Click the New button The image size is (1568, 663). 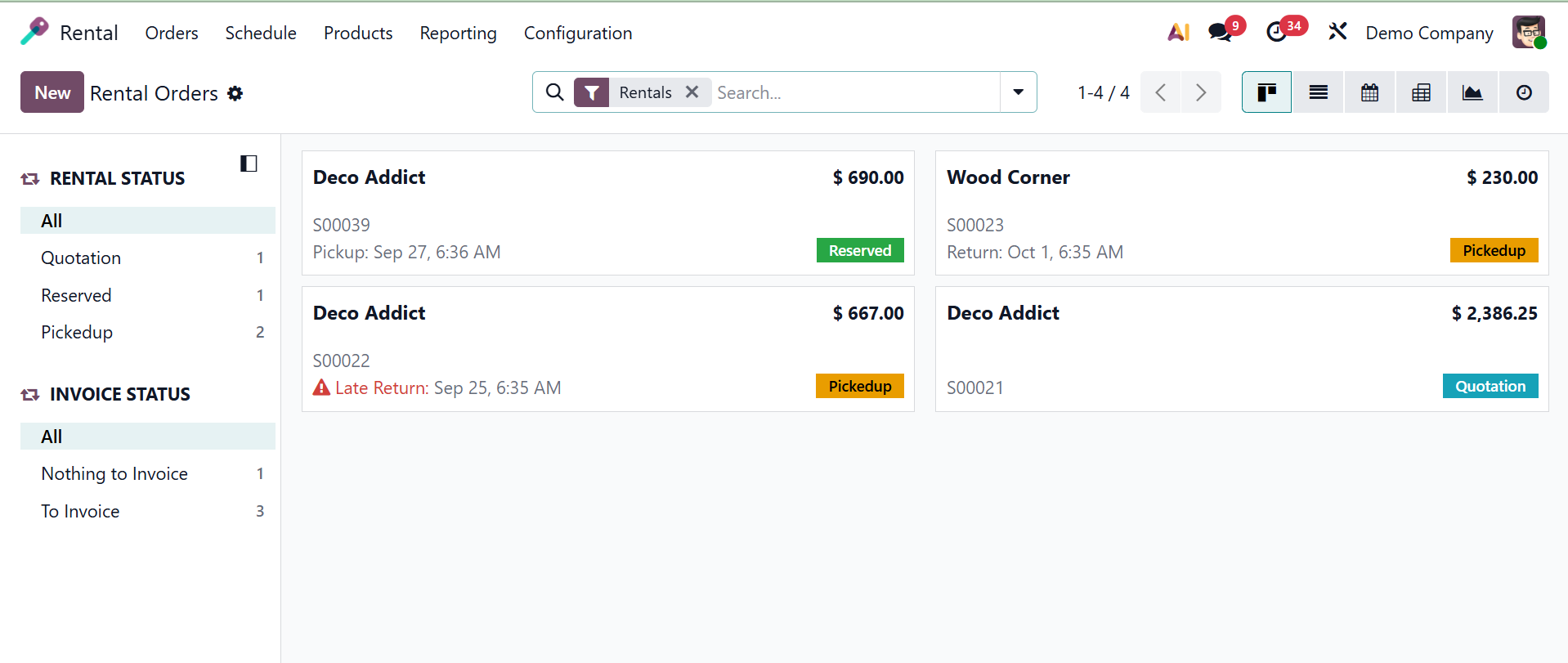pyautogui.click(x=52, y=92)
